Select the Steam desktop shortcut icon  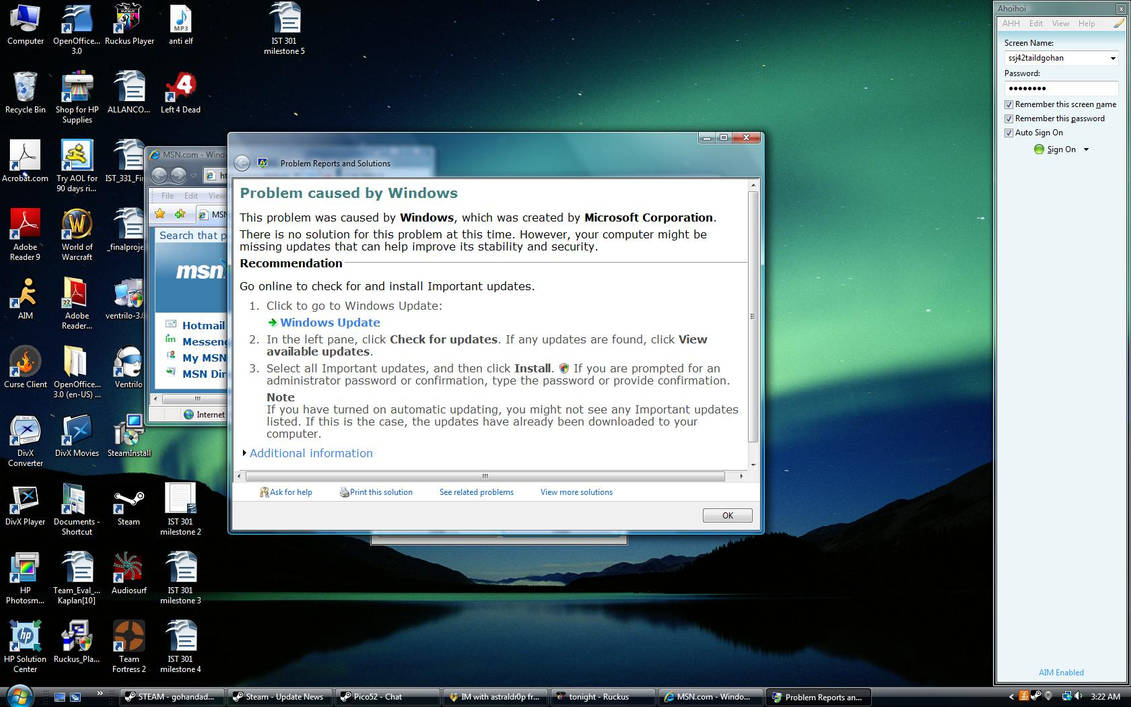click(x=128, y=504)
